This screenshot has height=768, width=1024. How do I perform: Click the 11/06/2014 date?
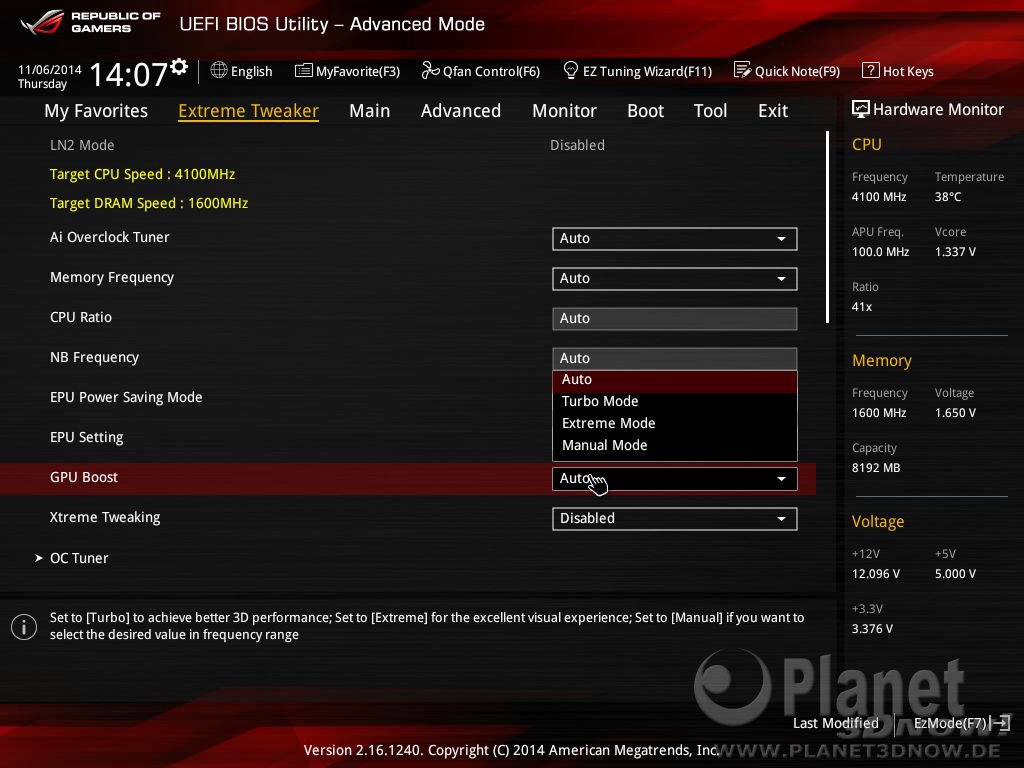point(50,69)
